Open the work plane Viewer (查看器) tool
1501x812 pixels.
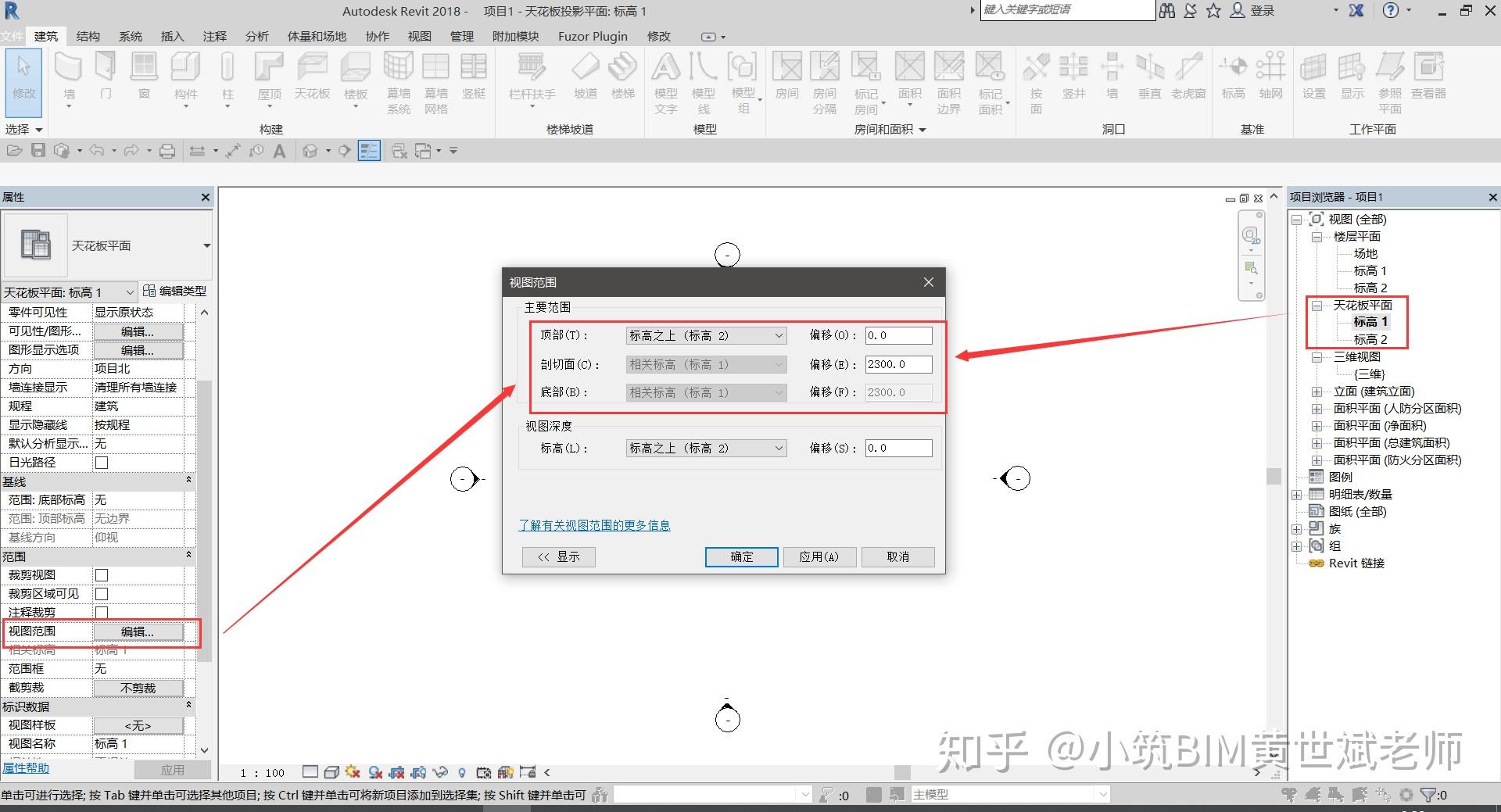(x=1428, y=77)
